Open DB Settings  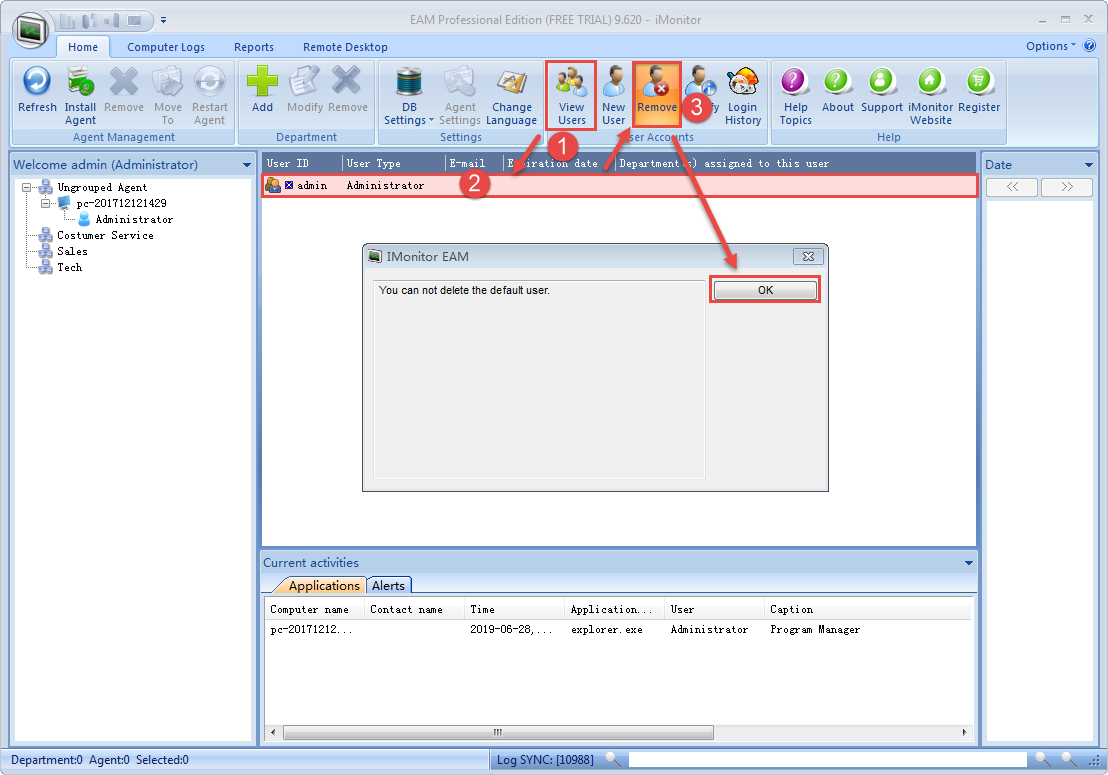coord(408,96)
